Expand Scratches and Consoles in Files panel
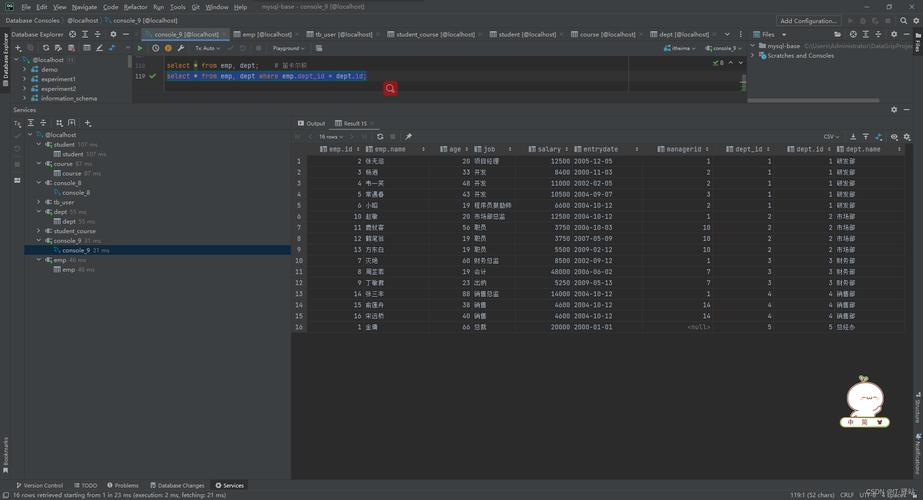Image resolution: width=923 pixels, height=500 pixels. (x=753, y=55)
